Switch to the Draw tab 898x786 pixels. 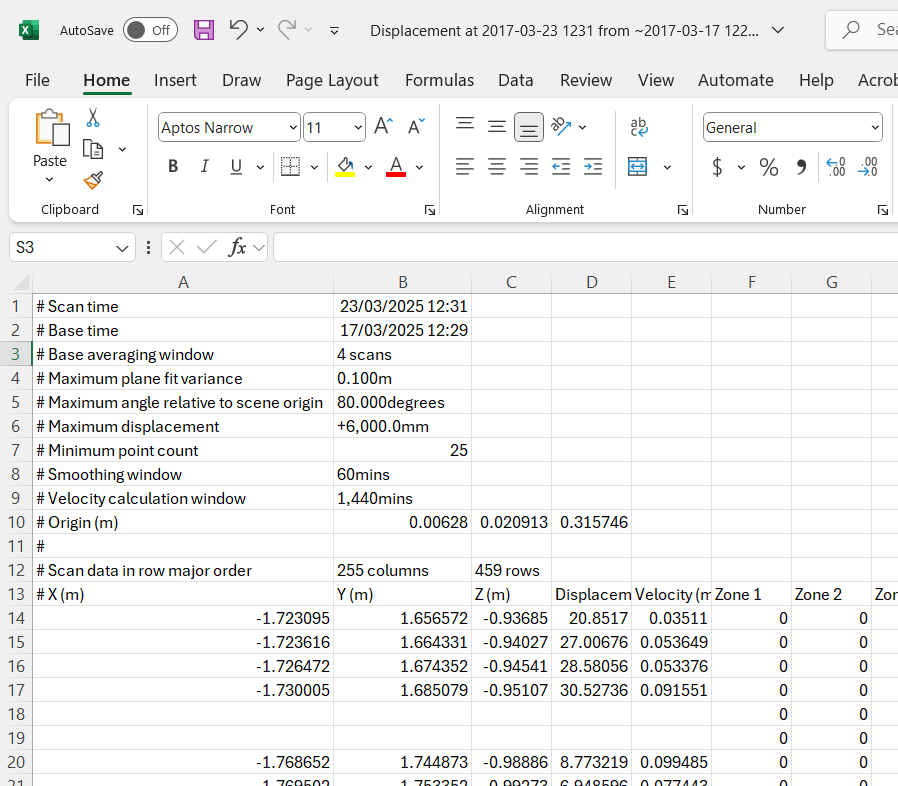tap(241, 80)
